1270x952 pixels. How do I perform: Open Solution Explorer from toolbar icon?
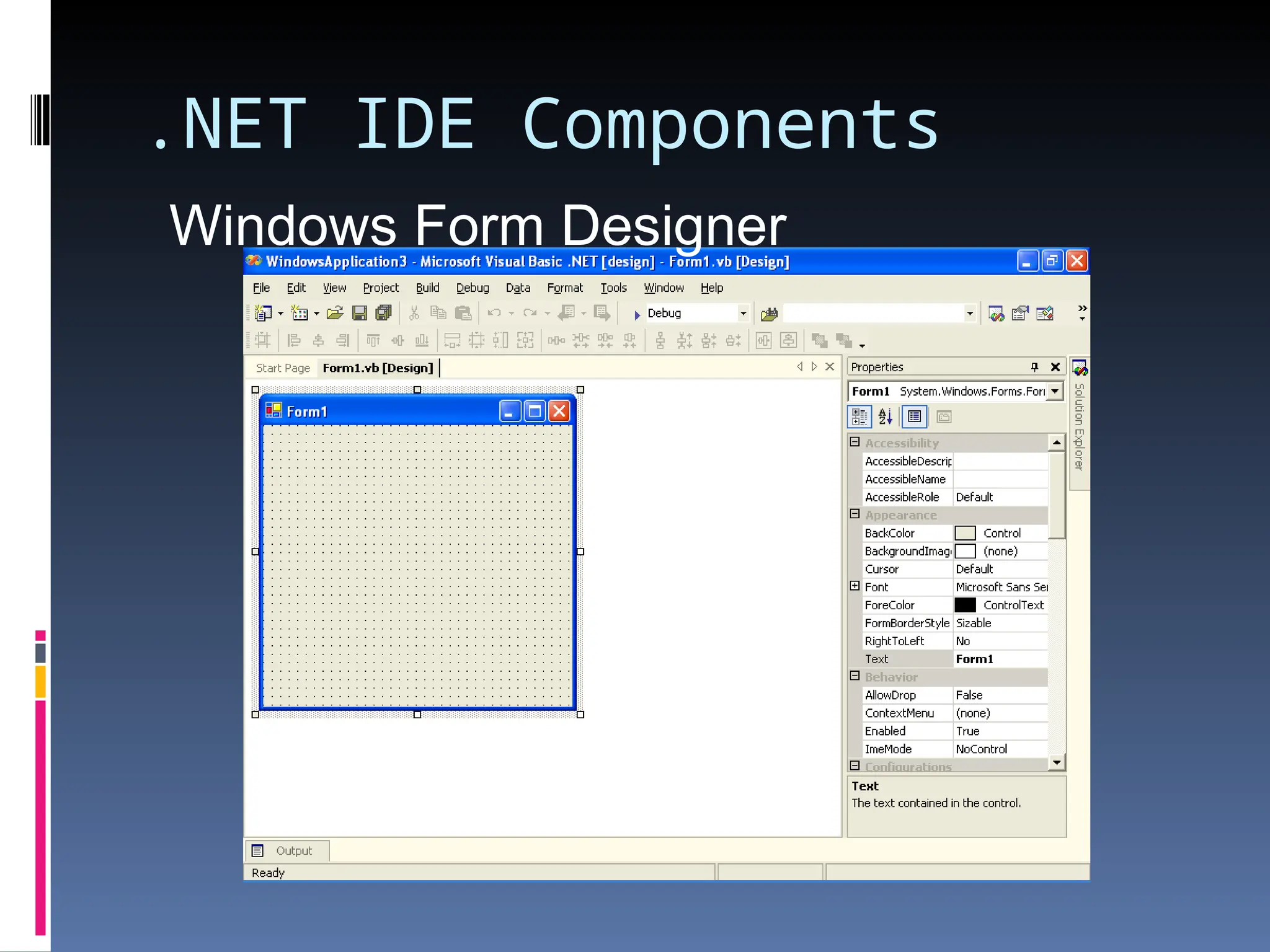(997, 314)
